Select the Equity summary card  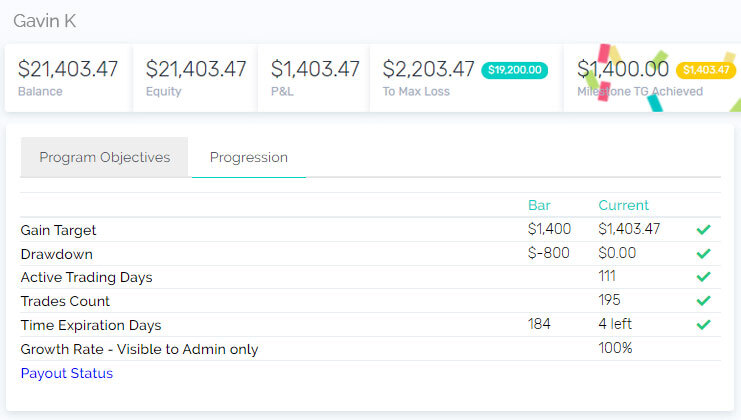coord(196,78)
